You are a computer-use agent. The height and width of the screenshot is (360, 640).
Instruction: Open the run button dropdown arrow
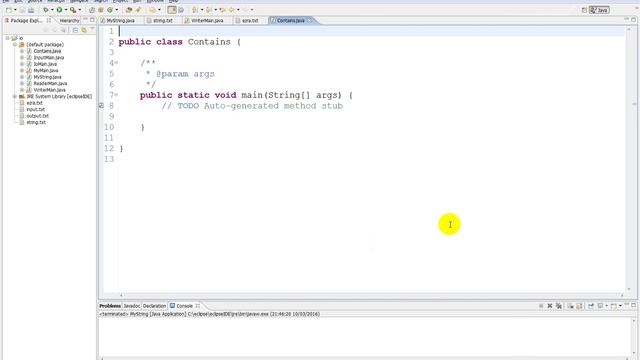[x=66, y=10]
